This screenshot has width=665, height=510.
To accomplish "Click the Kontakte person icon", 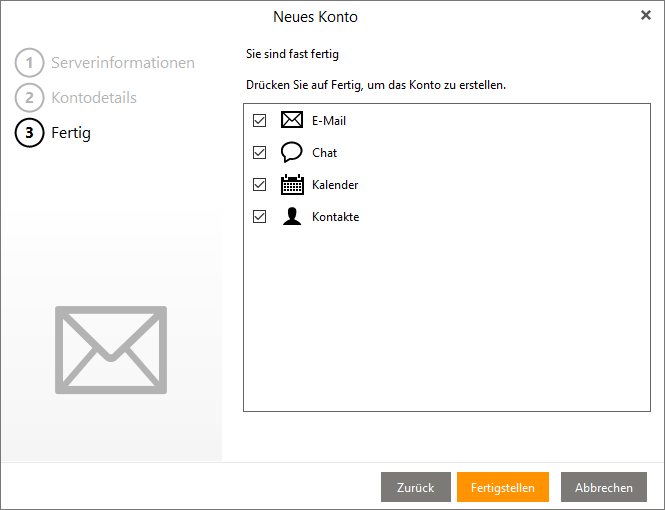I will 292,217.
